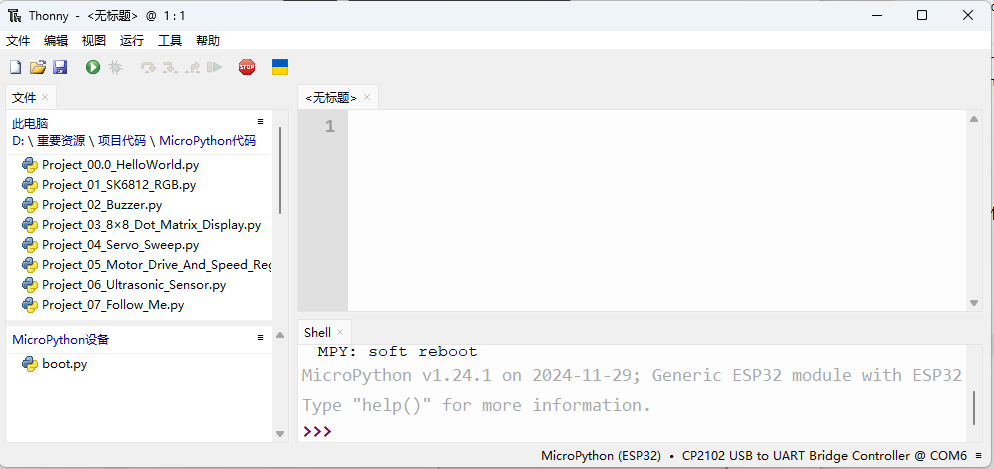
Task: Open the MicroPython设备 panel hamburger menu
Action: click(260, 337)
